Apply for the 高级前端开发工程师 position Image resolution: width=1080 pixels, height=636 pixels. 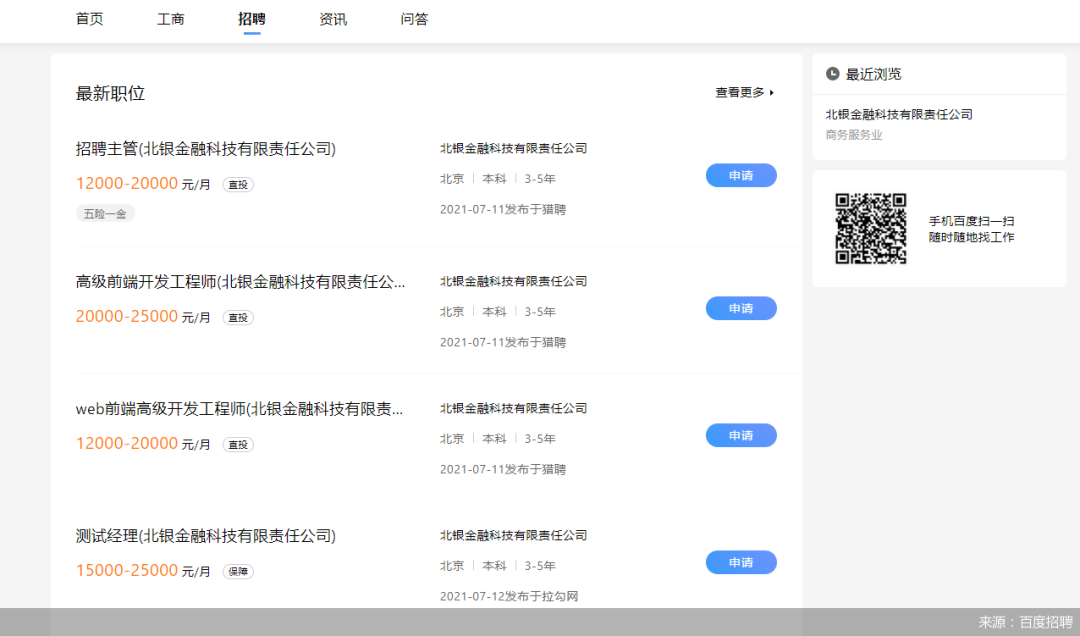pyautogui.click(x=741, y=308)
